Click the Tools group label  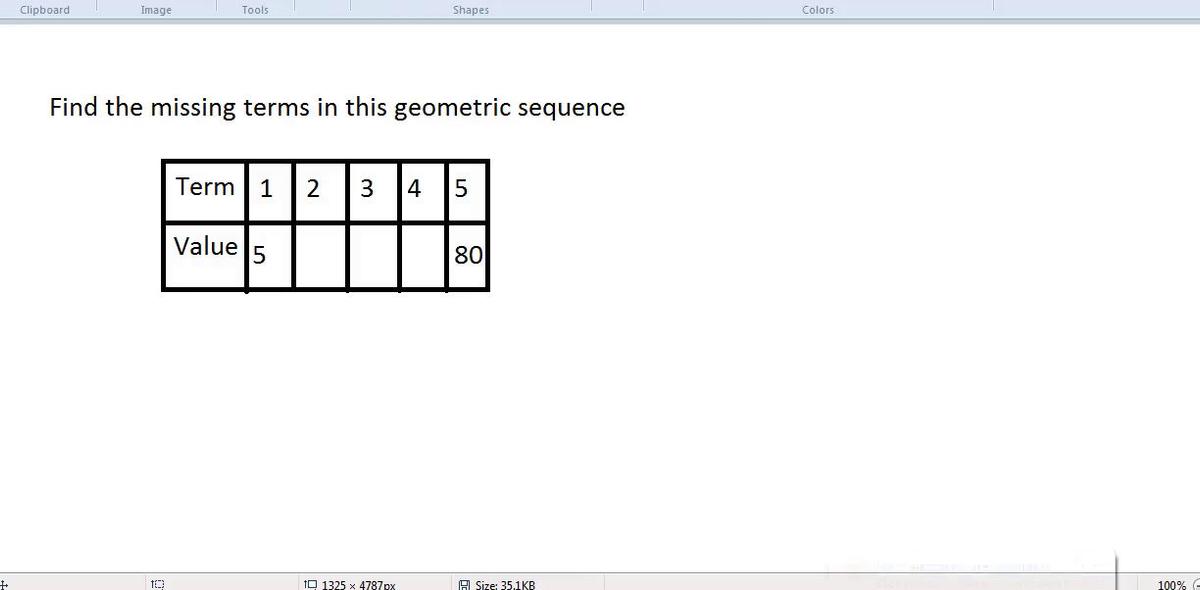click(255, 10)
